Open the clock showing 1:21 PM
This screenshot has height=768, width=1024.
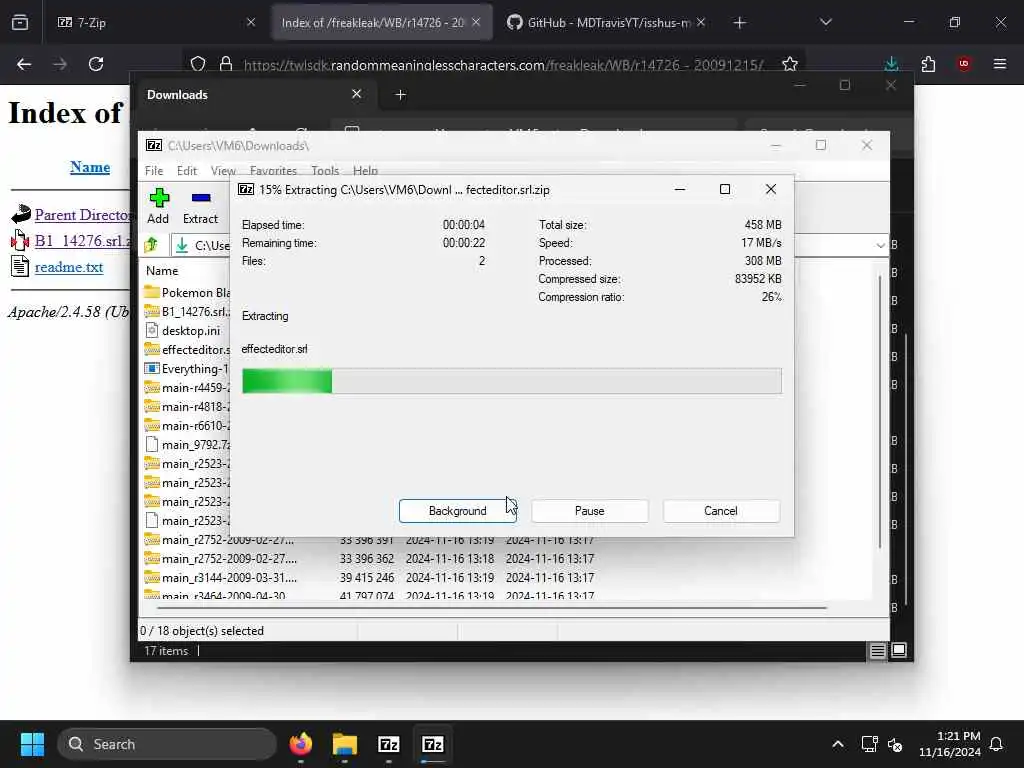950,744
